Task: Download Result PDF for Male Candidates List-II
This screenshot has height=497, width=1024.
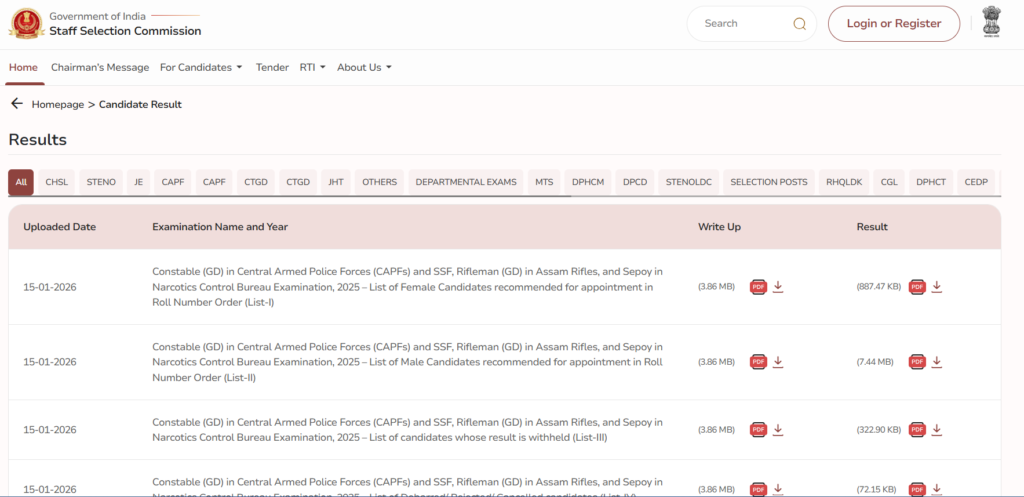Action: (937, 362)
